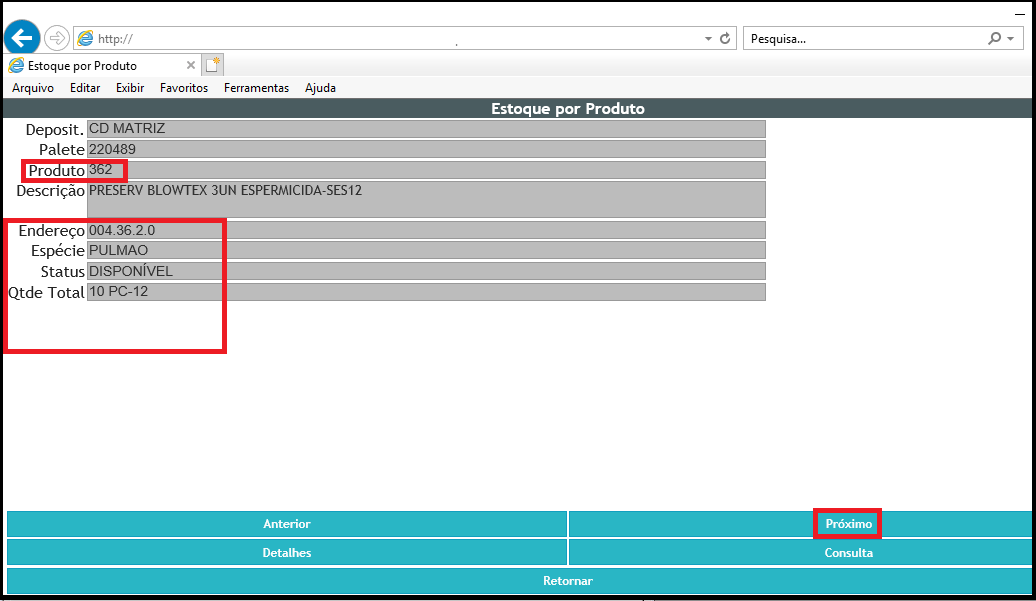
Task: Open the Arquivo menu
Action: [33, 88]
